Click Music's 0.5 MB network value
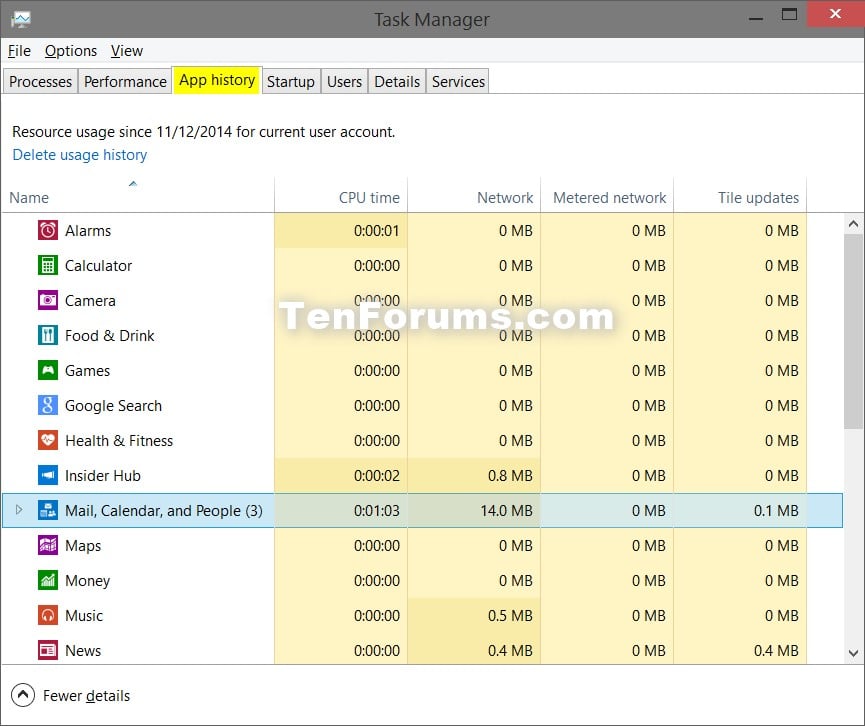This screenshot has height=726, width=865. 510,616
